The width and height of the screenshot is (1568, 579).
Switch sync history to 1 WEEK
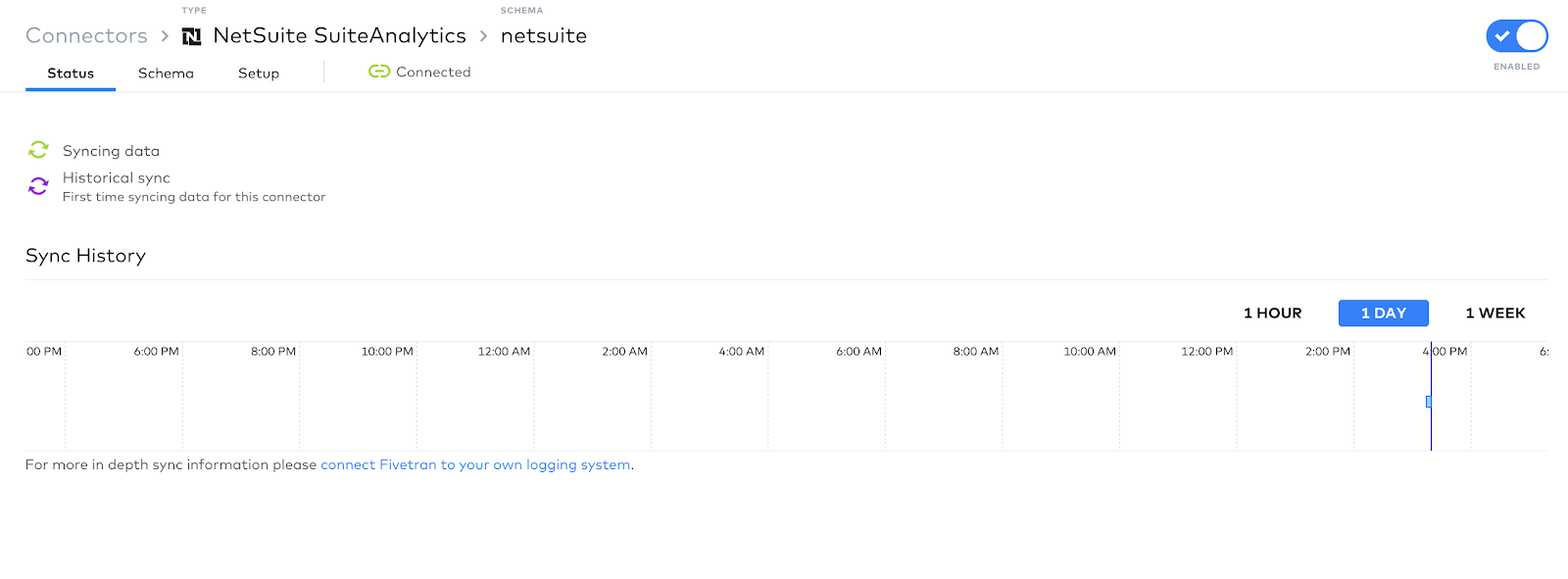pos(1494,314)
